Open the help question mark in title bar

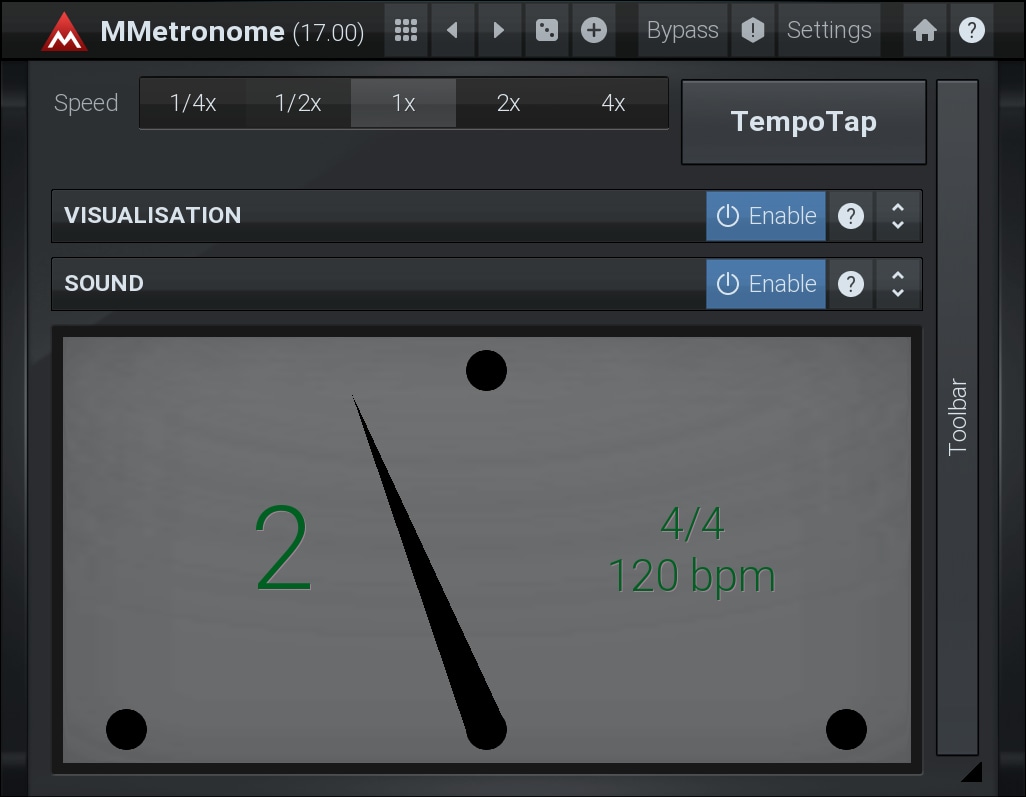[971, 30]
